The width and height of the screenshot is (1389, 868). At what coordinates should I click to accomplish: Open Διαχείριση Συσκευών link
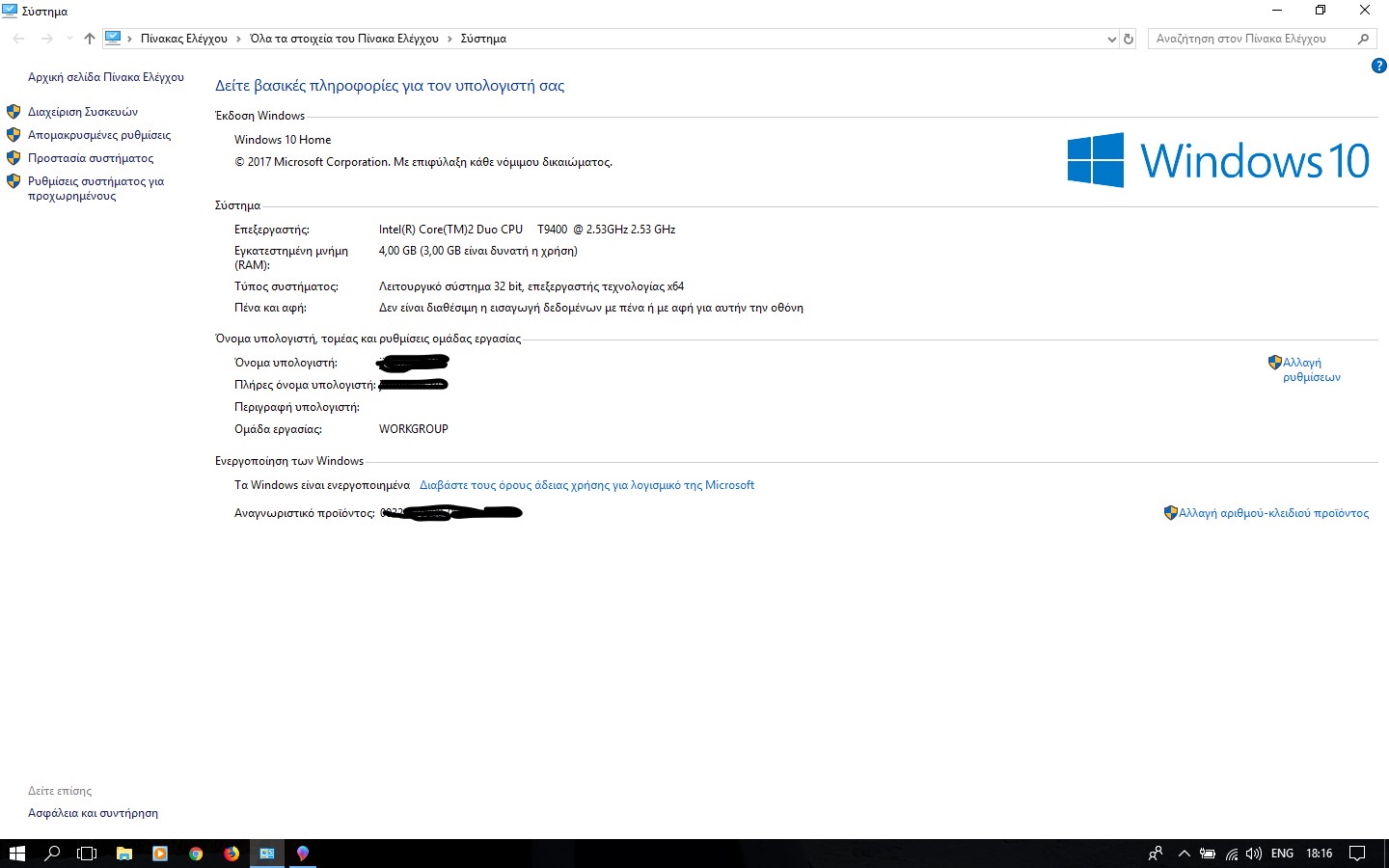[83, 112]
